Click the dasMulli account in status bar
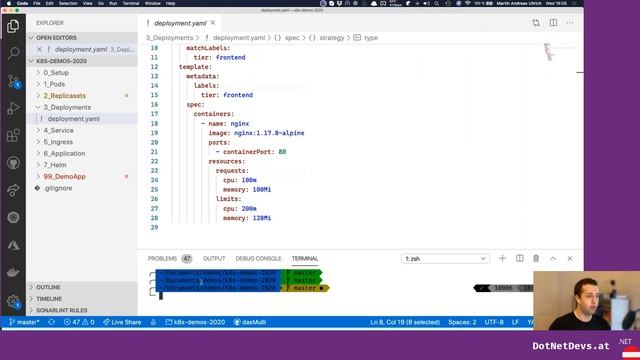This screenshot has width=640, height=360. pos(250,322)
